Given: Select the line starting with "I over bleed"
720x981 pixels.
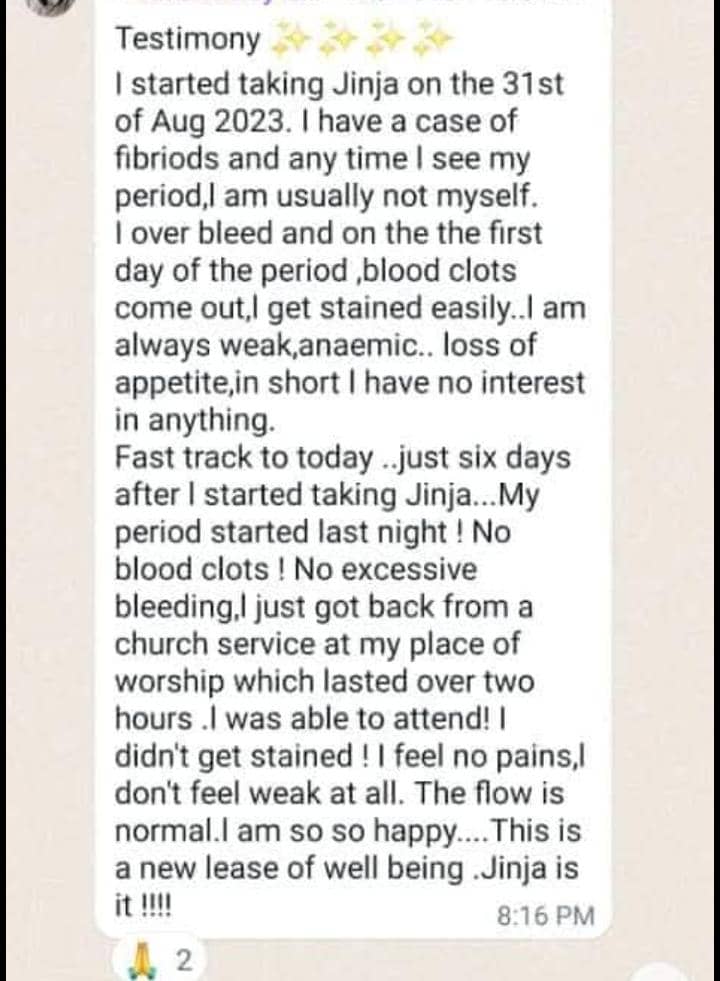Looking at the screenshot, I should pyautogui.click(x=329, y=233).
